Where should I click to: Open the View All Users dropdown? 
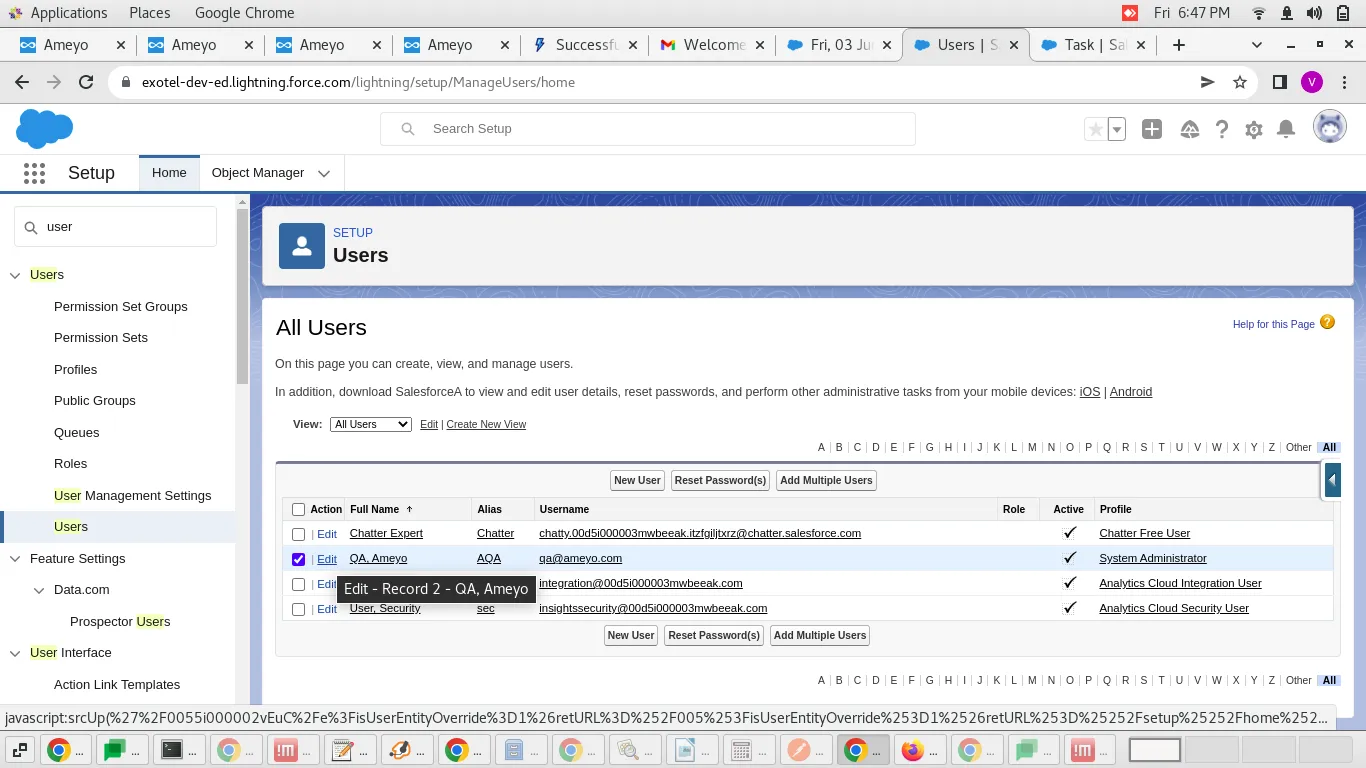point(370,424)
